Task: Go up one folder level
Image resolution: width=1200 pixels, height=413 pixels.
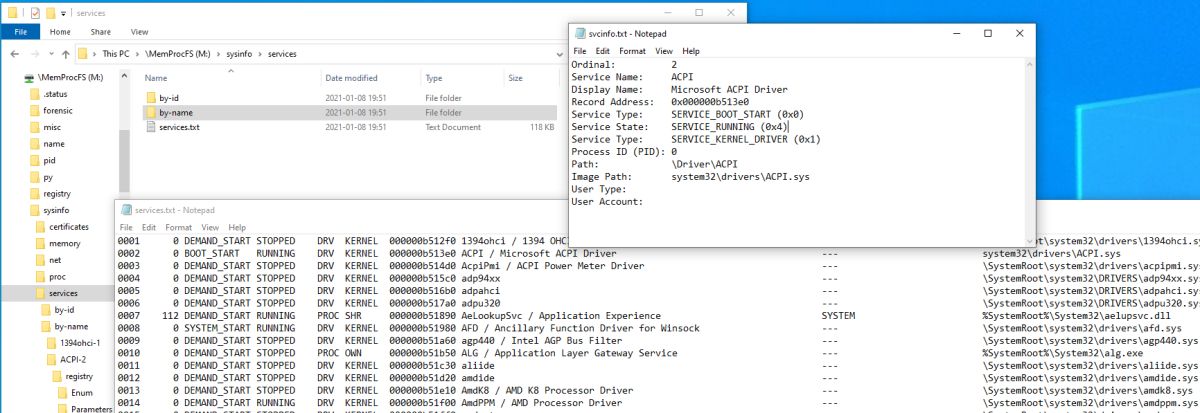Action: (66, 53)
